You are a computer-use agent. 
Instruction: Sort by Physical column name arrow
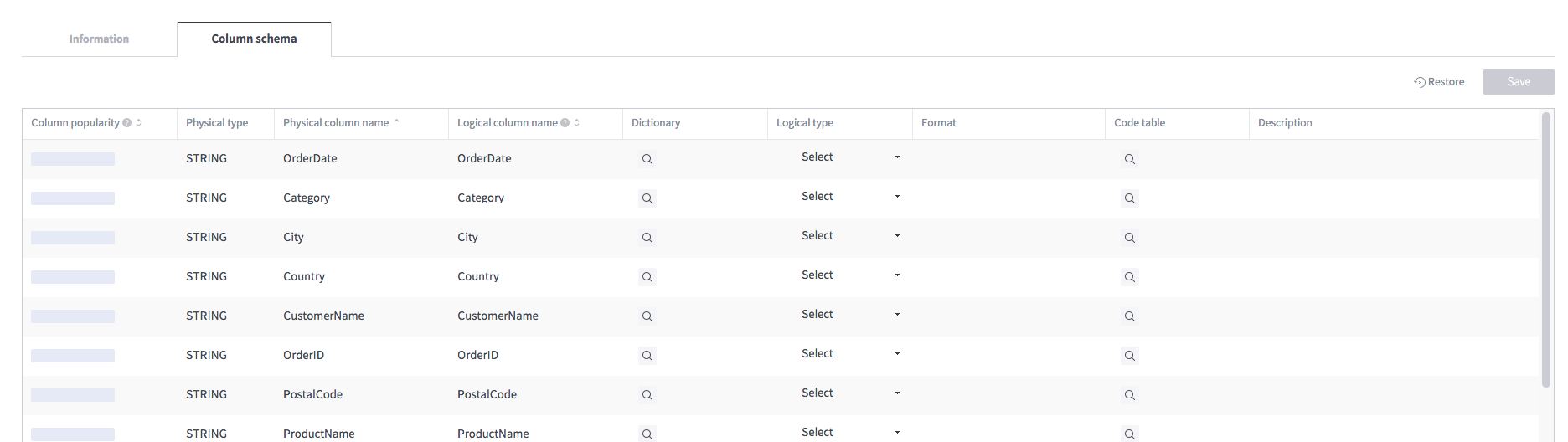[x=397, y=122]
